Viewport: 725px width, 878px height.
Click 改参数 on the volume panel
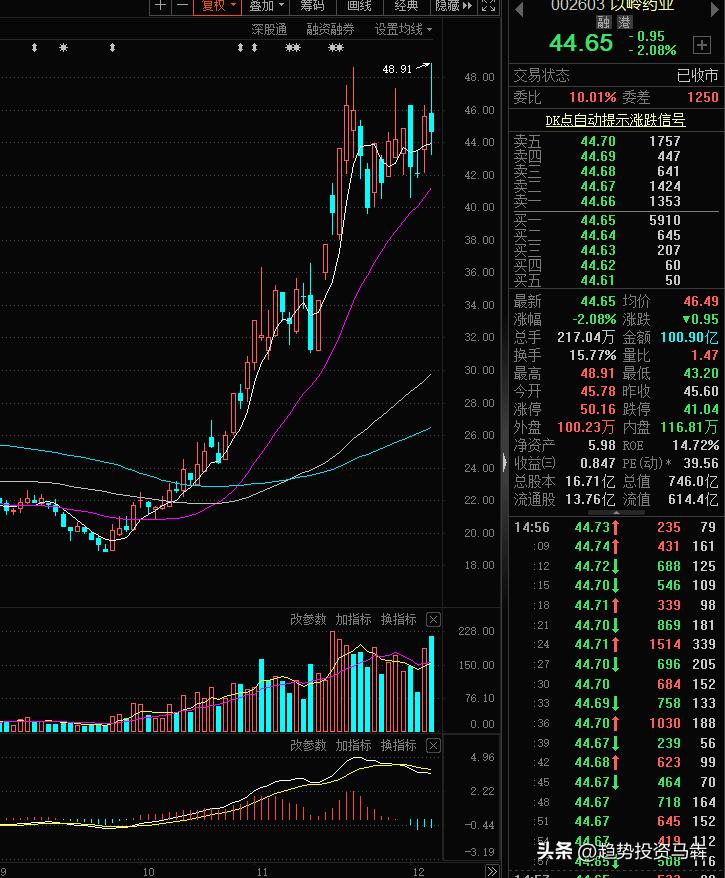308,619
